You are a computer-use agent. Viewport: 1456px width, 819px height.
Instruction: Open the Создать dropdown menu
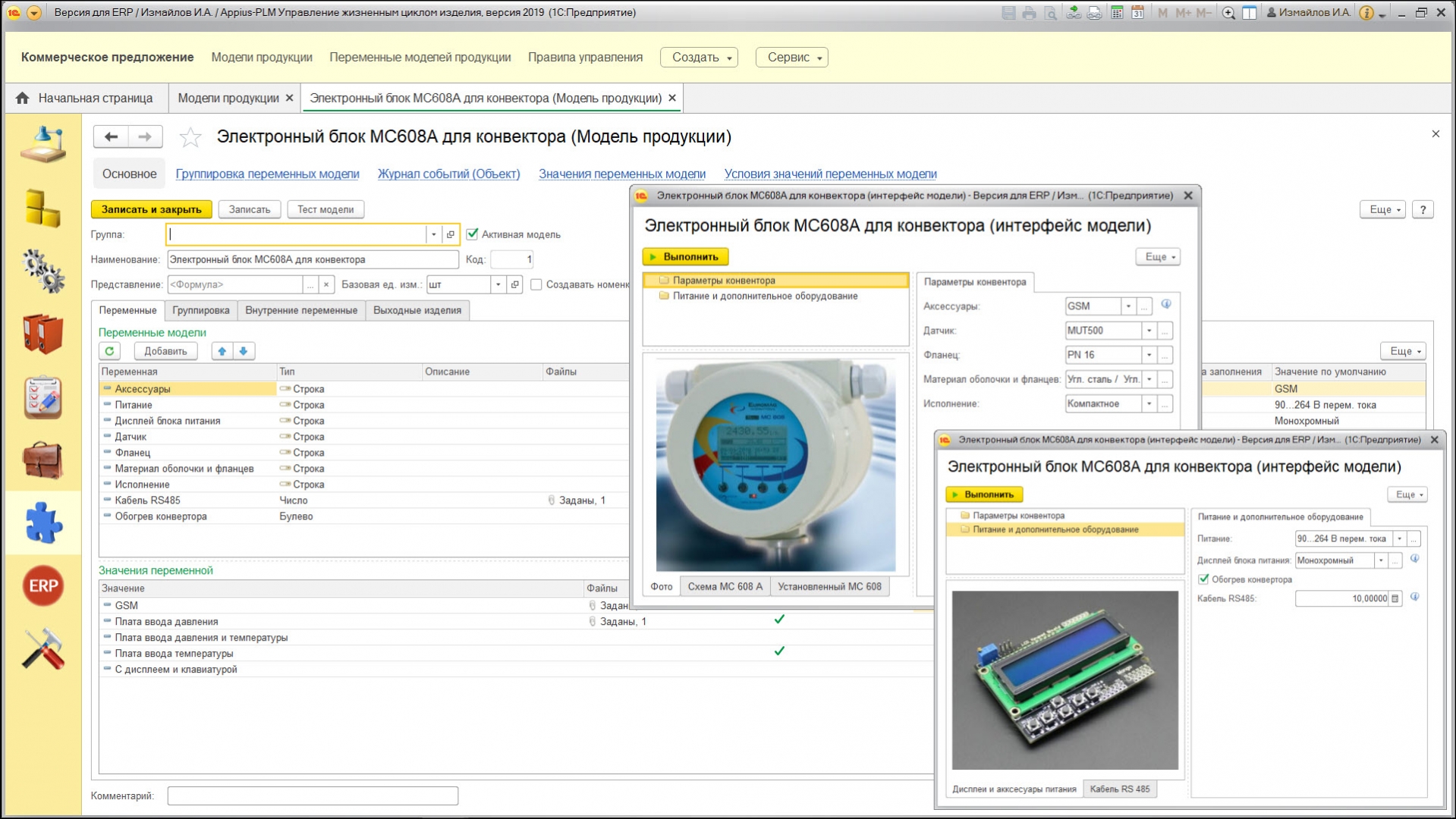[x=699, y=58]
